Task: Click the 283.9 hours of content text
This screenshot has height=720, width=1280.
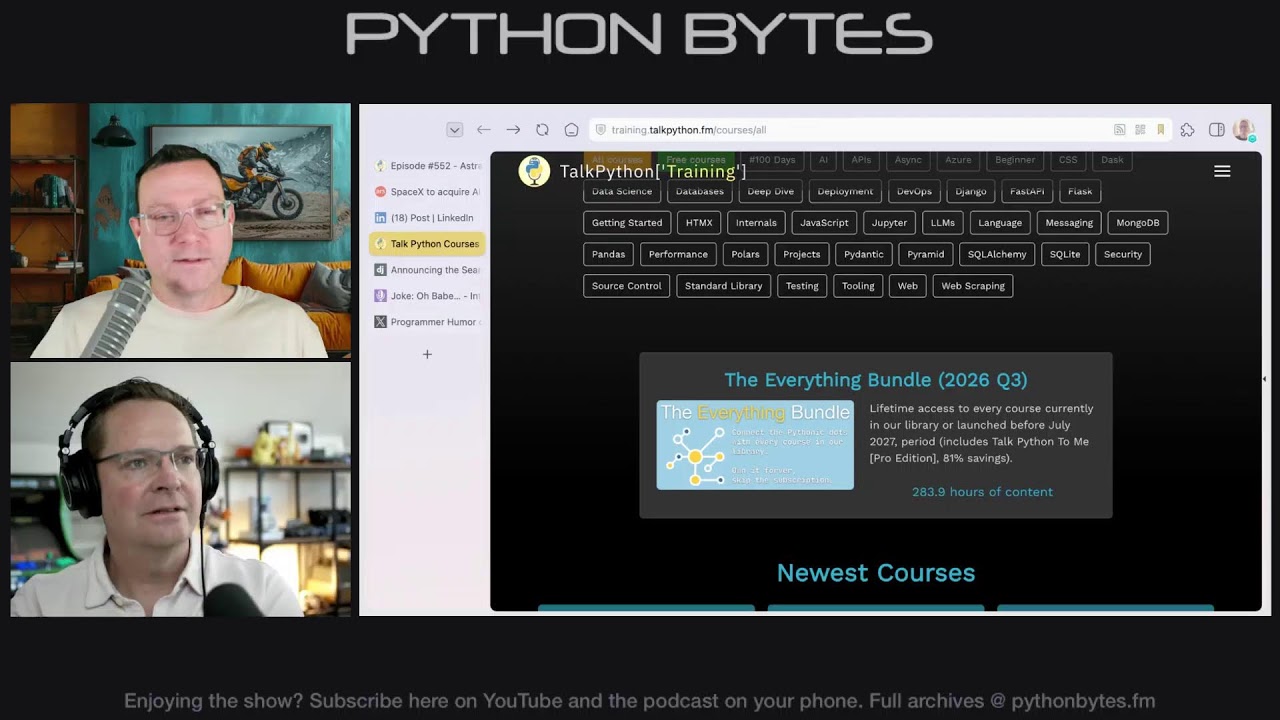Action: point(982,492)
